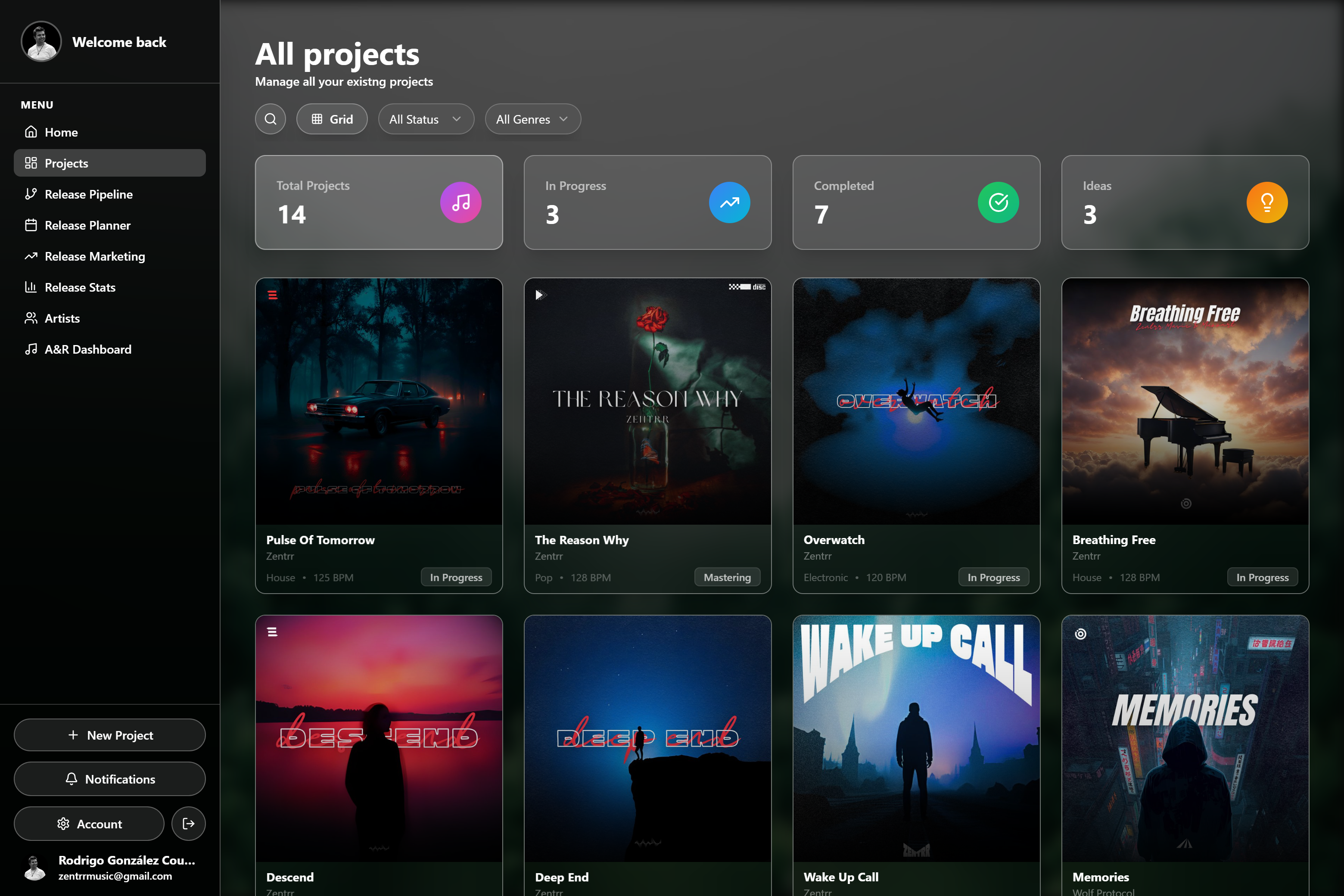Click the Release Stats bar chart icon
The width and height of the screenshot is (1344, 896).
click(x=31, y=287)
